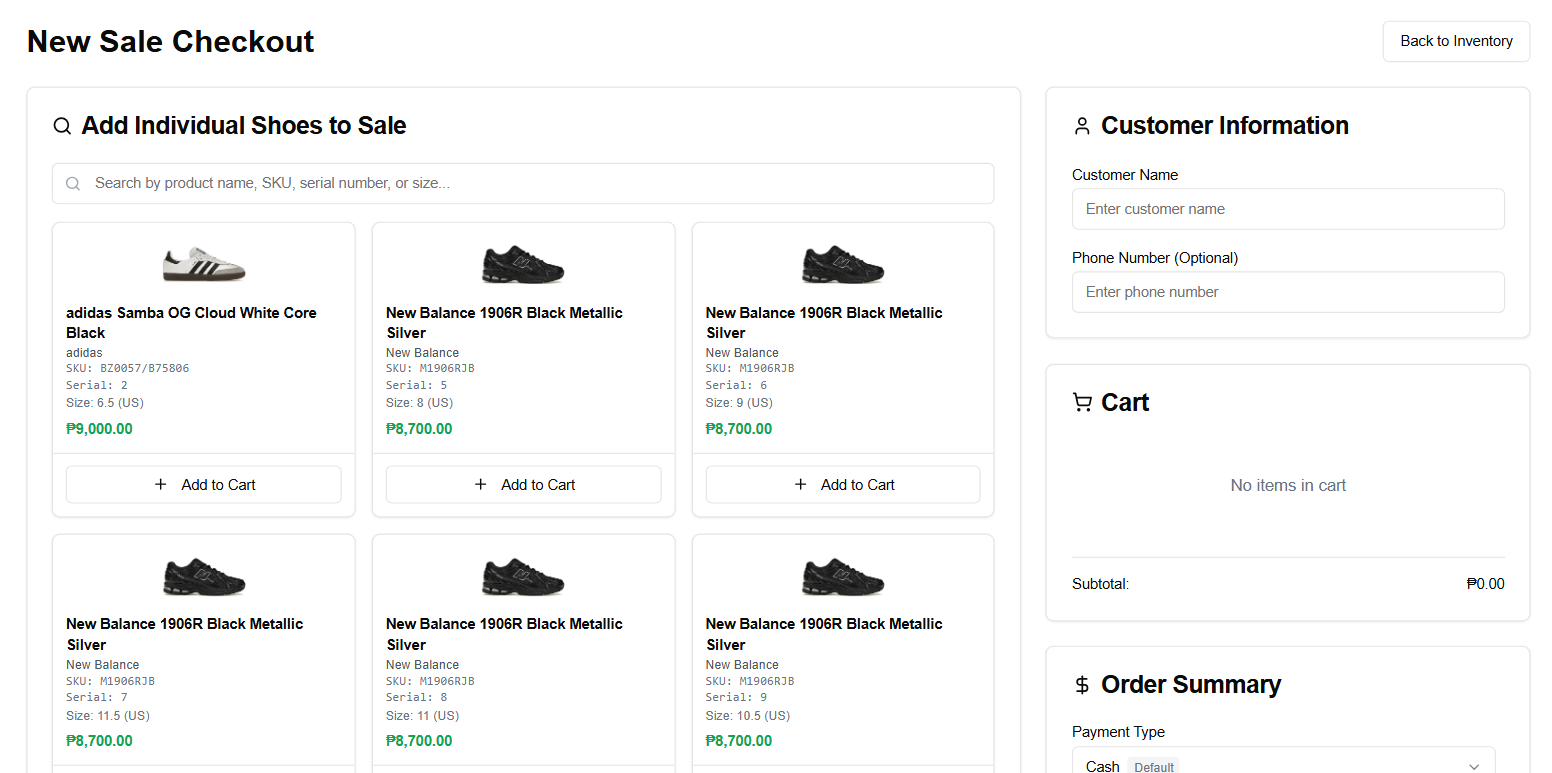Viewport: 1552px width, 773px height.
Task: Click the Serial 9 New Balance shoe image
Action: (x=843, y=576)
